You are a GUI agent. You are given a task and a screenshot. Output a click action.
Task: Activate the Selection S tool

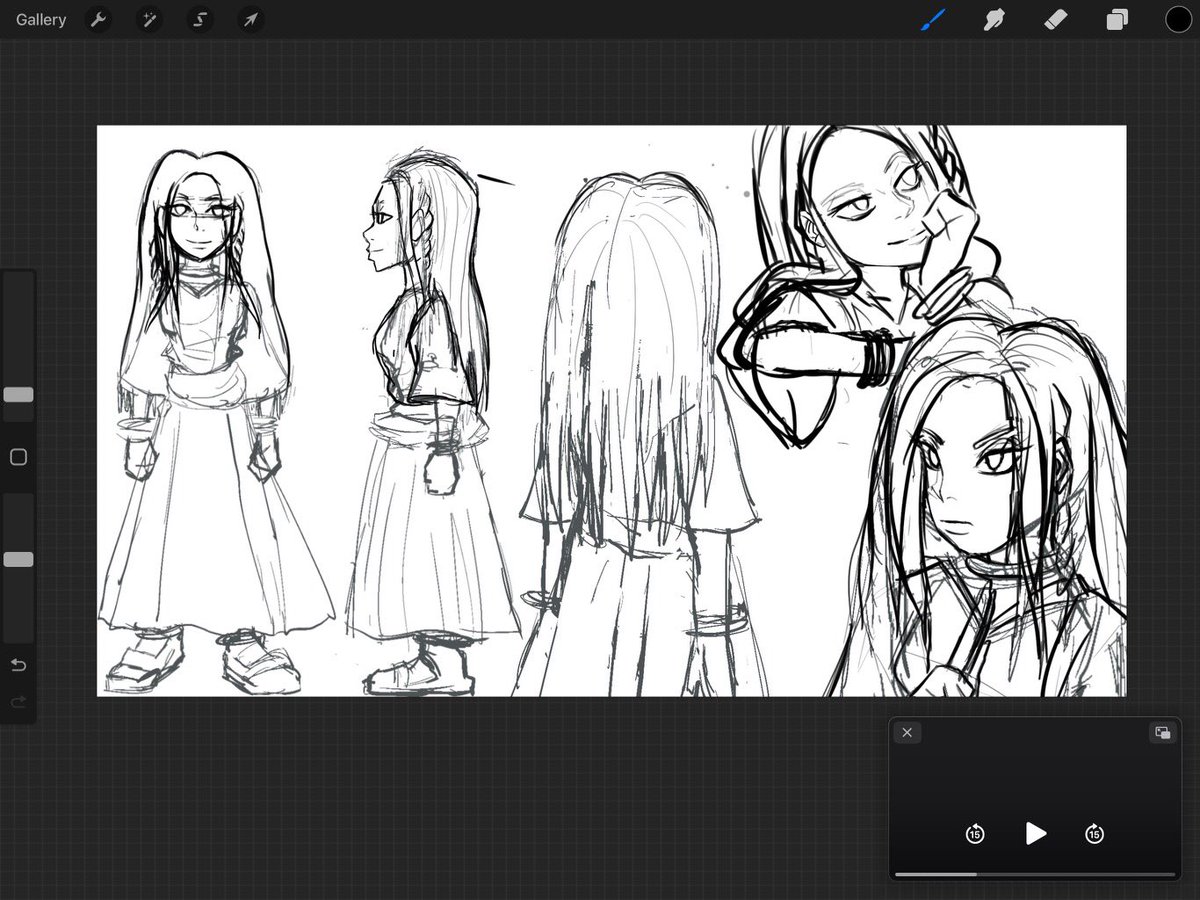(200, 20)
